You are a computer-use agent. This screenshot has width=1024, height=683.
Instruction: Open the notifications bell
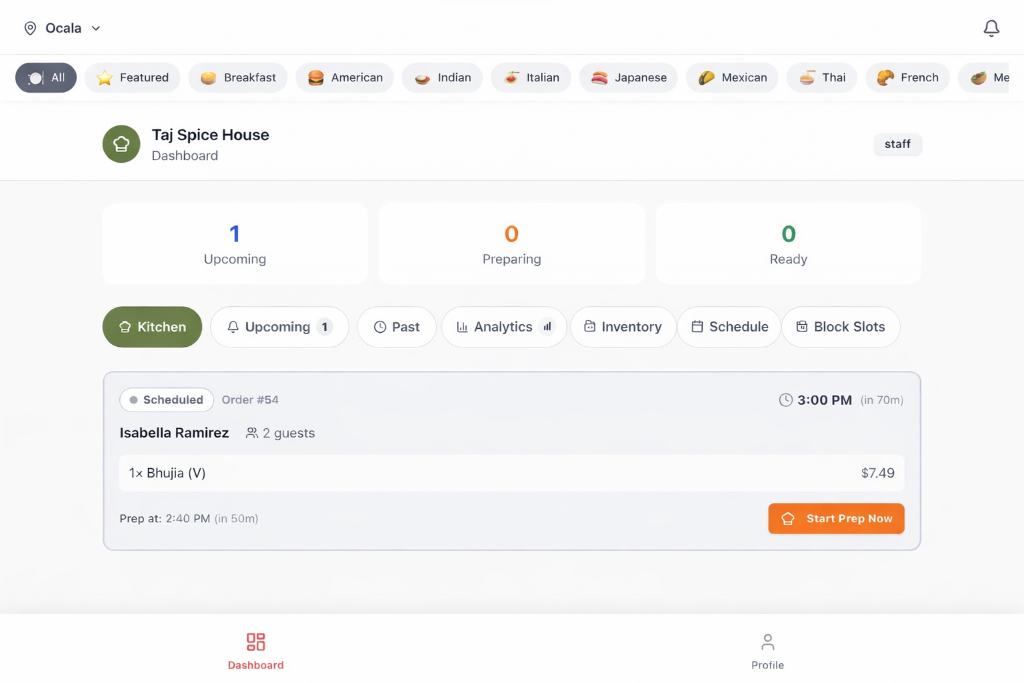(991, 28)
